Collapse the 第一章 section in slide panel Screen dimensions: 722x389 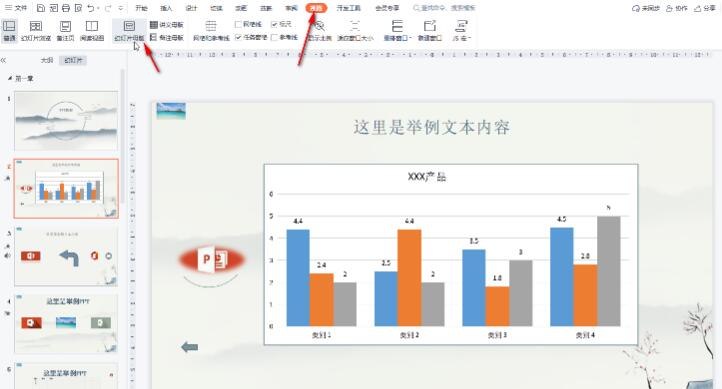click(x=10, y=78)
